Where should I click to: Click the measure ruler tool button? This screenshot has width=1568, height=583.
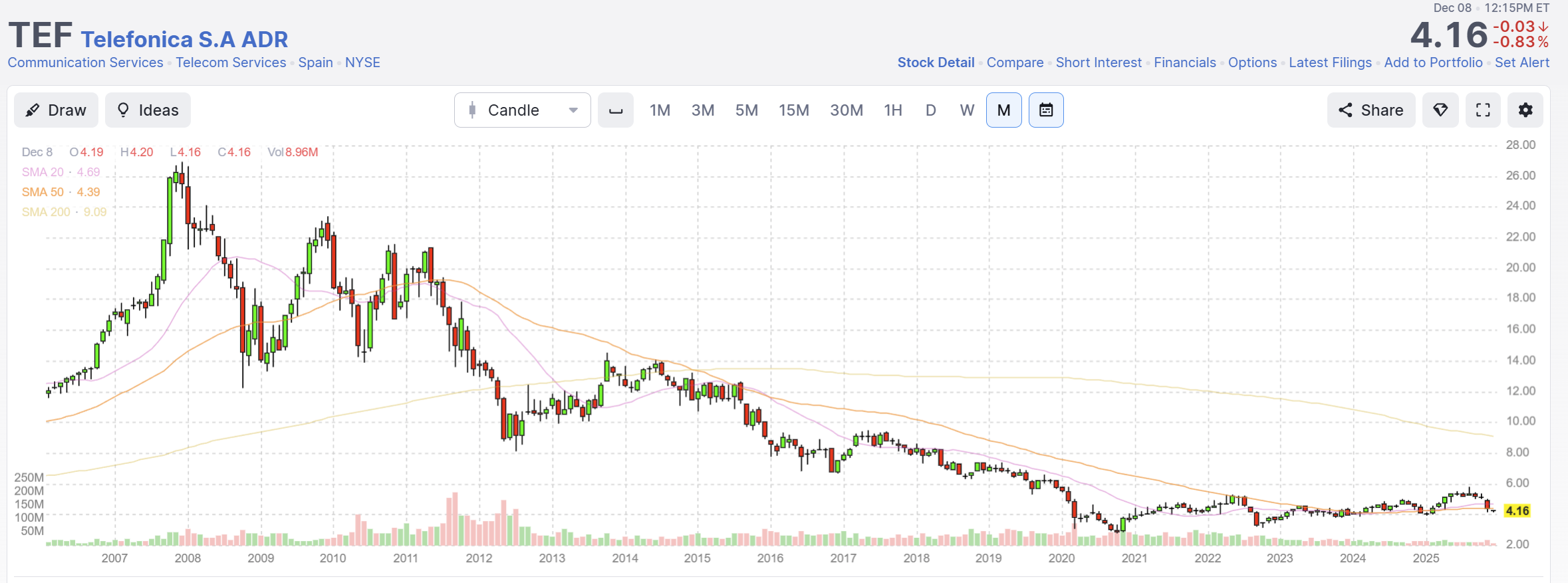[616, 110]
